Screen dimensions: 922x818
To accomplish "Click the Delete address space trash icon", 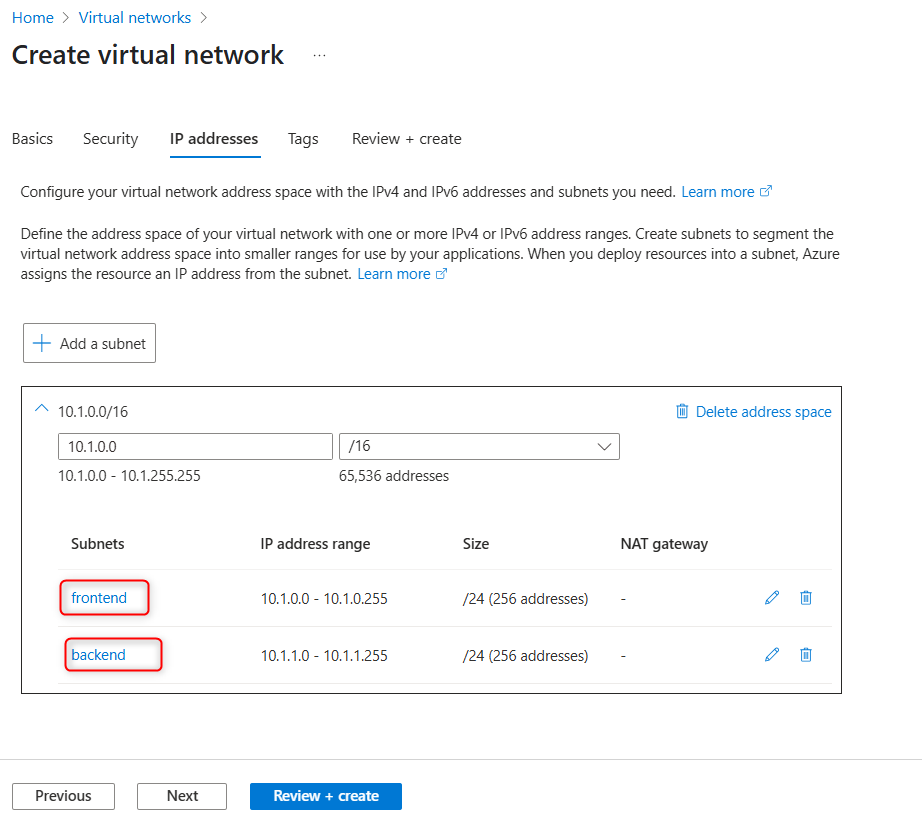I will click(683, 412).
